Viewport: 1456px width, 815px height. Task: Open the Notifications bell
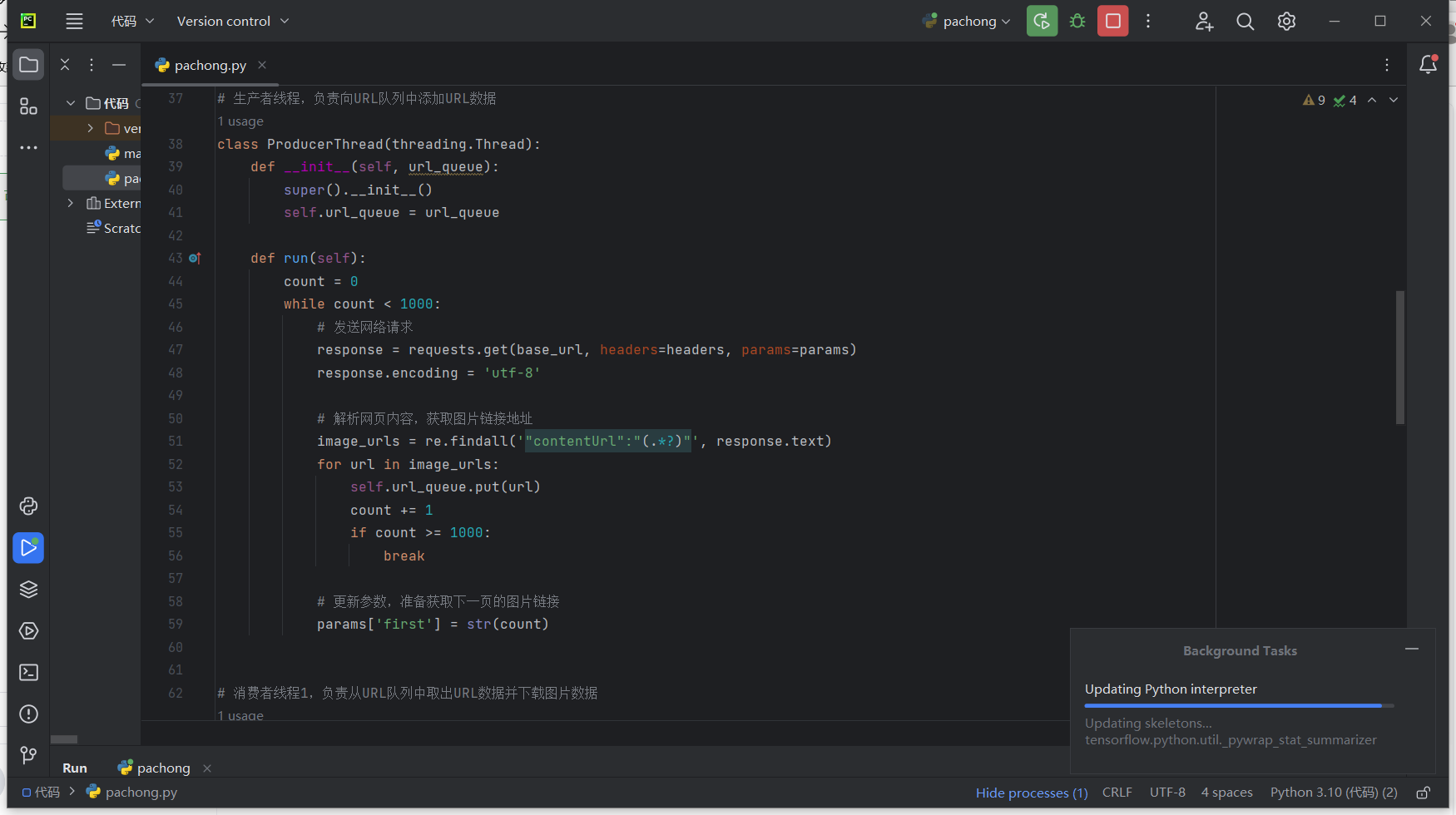click(1428, 65)
